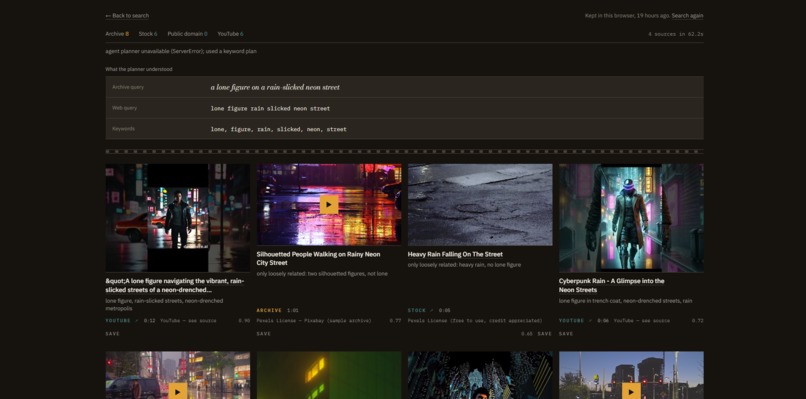Save the Silhouetted People Walking clip
This screenshot has width=806, height=399.
point(264,334)
